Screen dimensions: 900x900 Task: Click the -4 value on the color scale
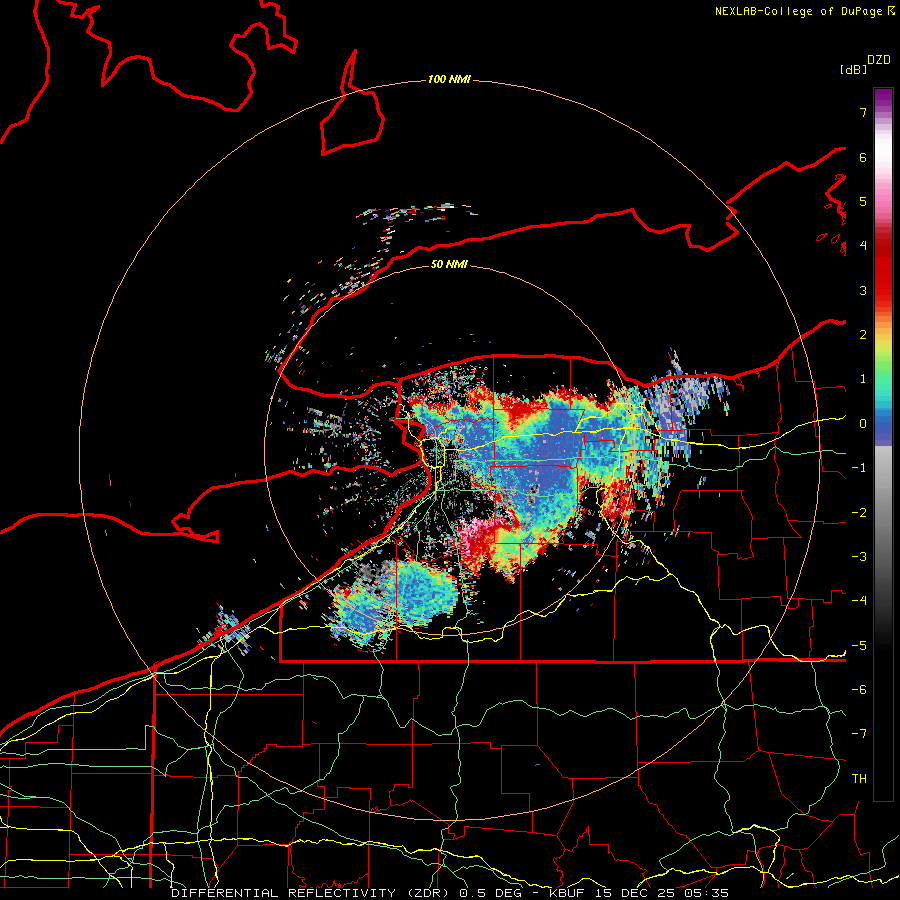point(859,601)
